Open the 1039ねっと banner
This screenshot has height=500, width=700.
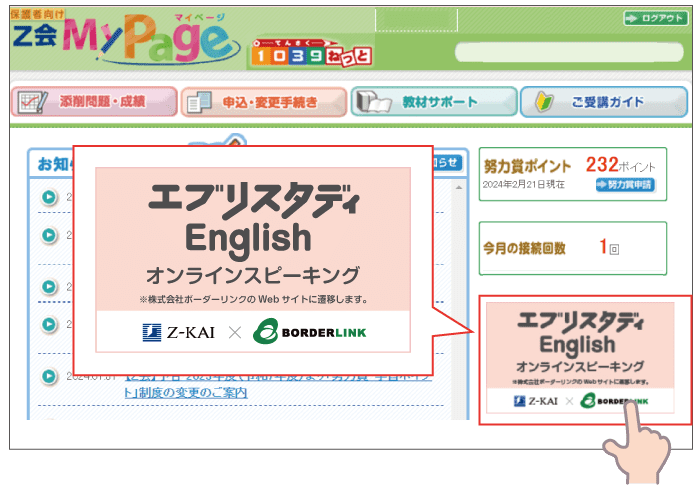click(x=311, y=54)
